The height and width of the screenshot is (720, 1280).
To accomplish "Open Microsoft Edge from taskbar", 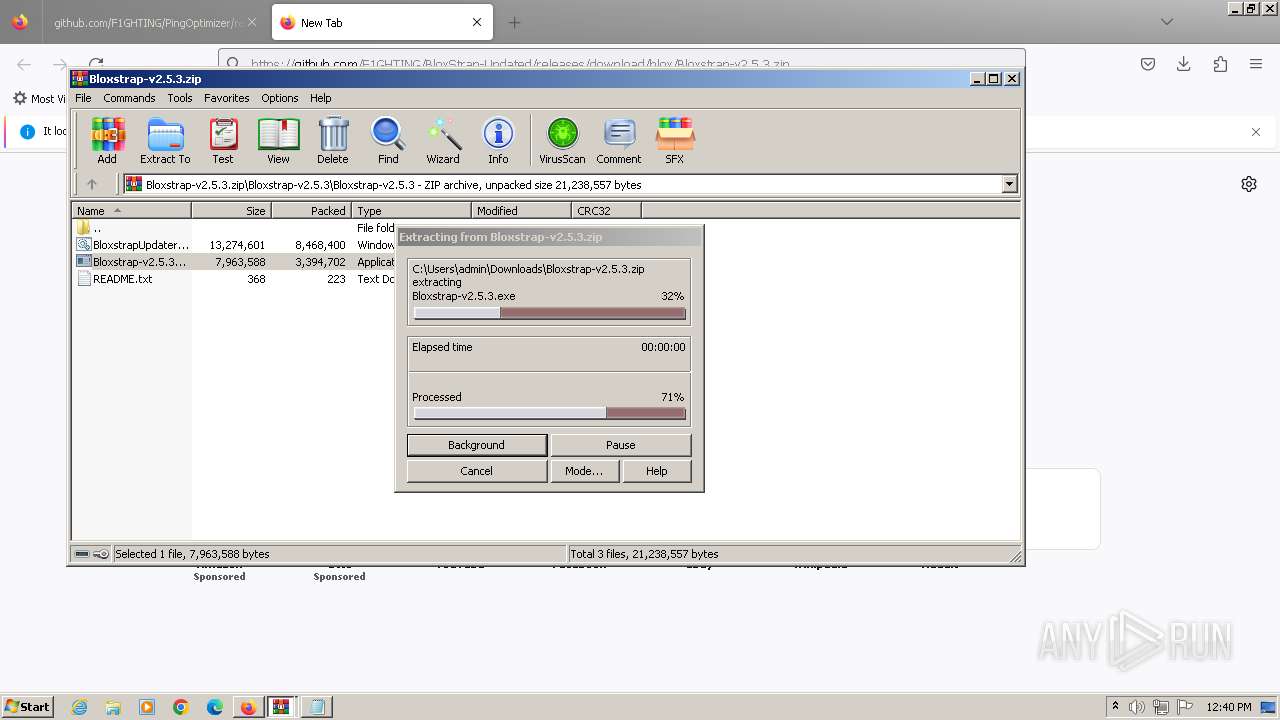I will pyautogui.click(x=215, y=707).
